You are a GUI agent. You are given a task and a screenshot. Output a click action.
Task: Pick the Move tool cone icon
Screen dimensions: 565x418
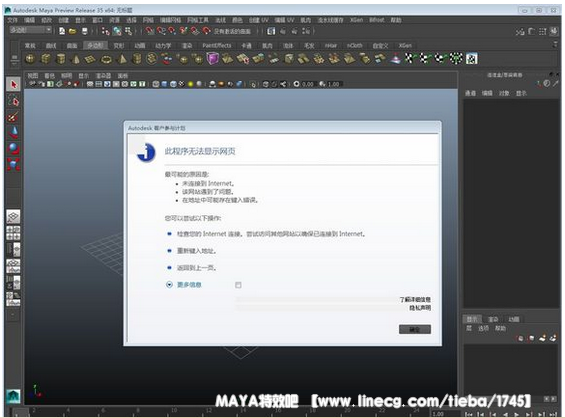tap(13, 133)
